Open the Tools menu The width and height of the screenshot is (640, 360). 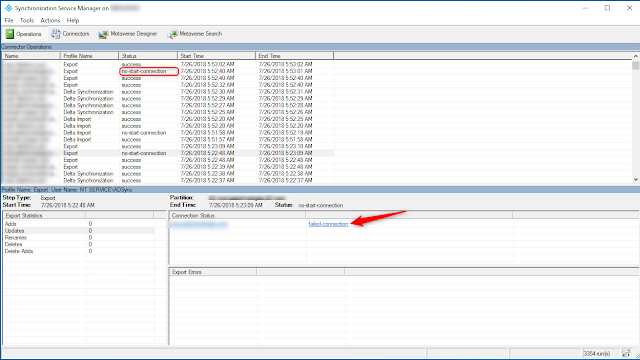tap(27, 20)
